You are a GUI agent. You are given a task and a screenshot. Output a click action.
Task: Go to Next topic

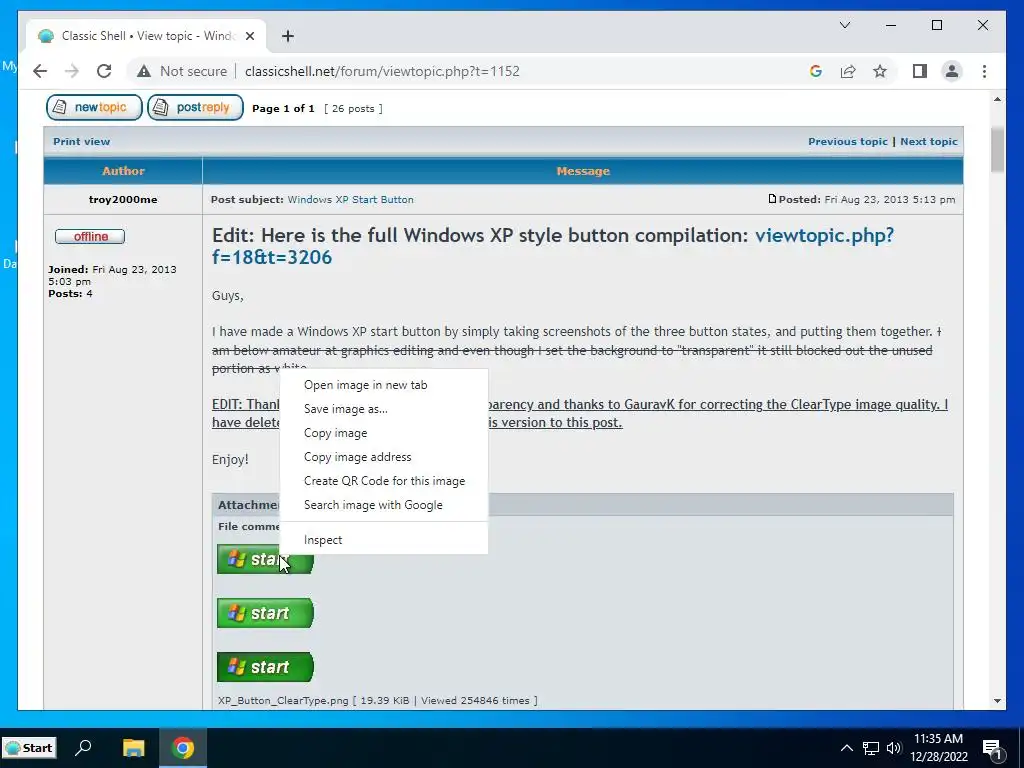click(x=929, y=141)
